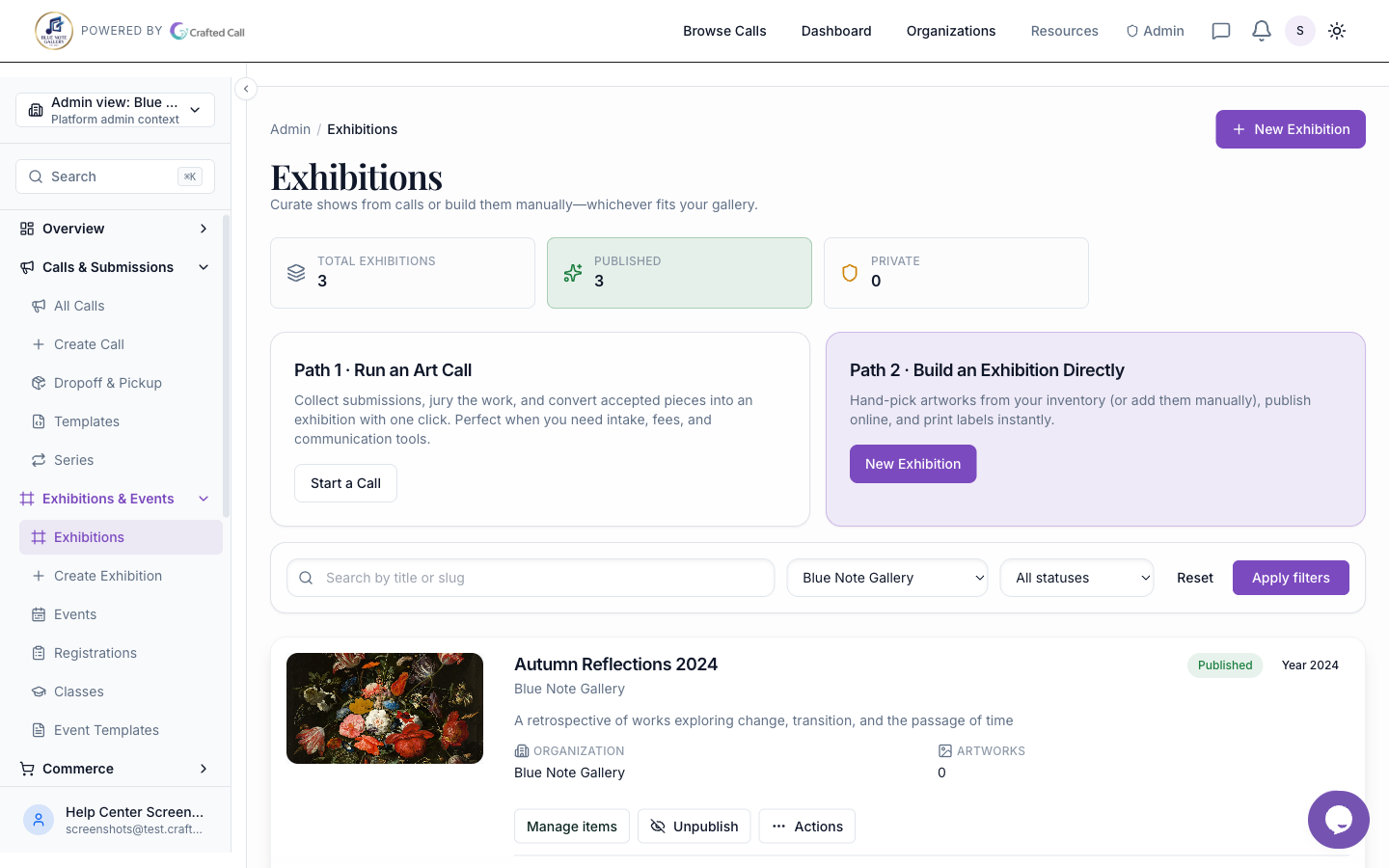Click the user avatar labeled S
Screen dimensions: 1389x868
click(1299, 31)
